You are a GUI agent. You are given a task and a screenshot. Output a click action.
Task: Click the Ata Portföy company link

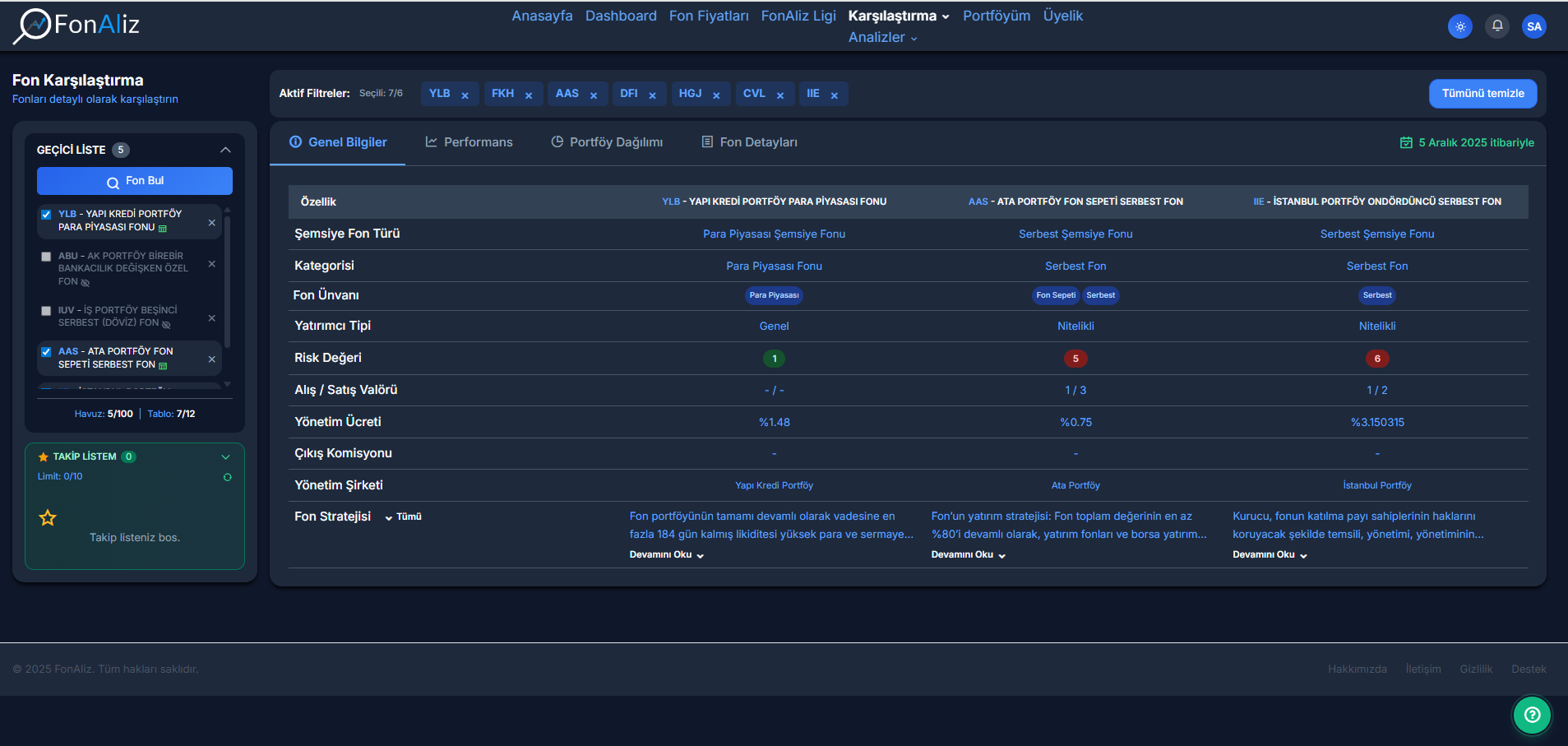(x=1075, y=486)
